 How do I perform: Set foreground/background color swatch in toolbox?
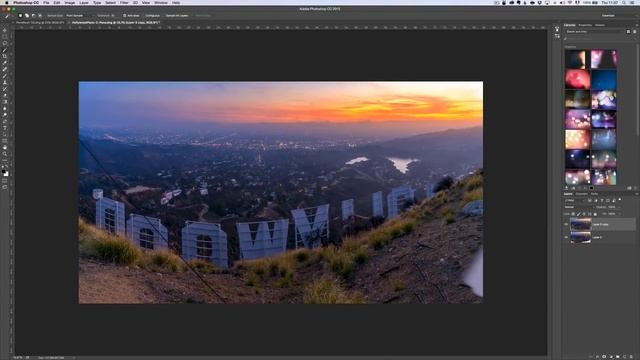pos(5,173)
